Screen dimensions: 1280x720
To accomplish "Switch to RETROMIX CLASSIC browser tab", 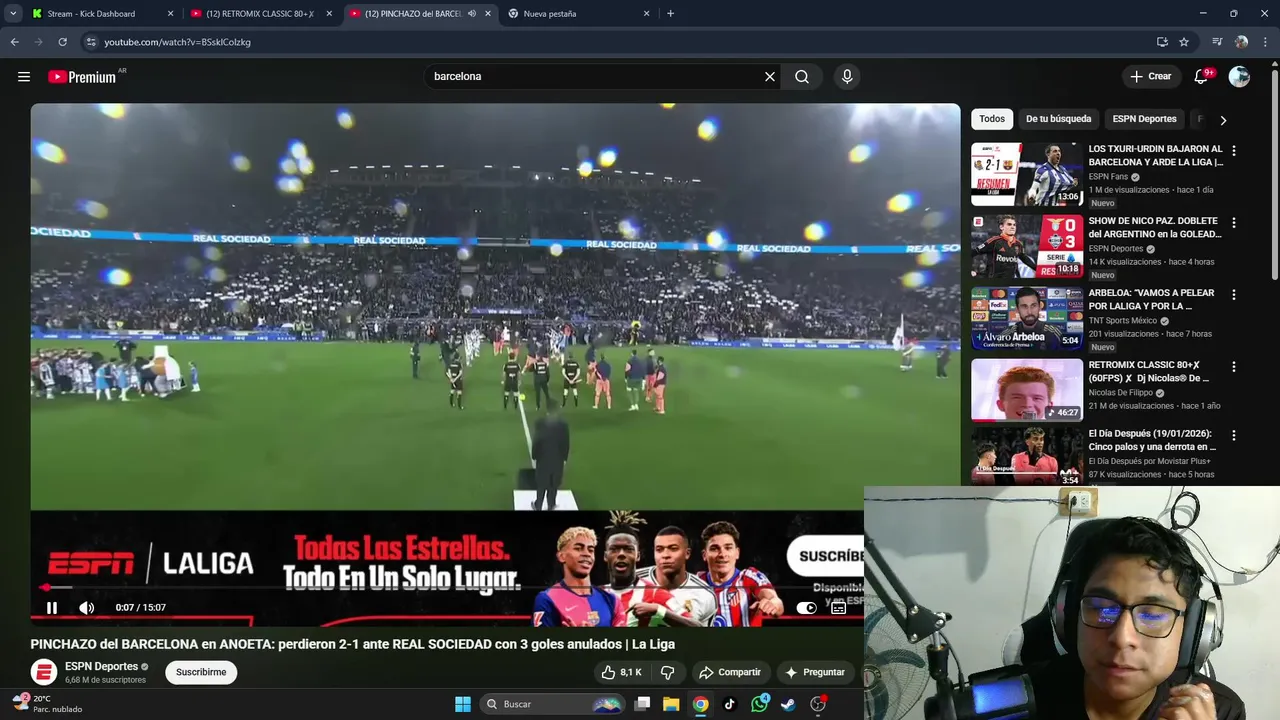I will point(260,14).
